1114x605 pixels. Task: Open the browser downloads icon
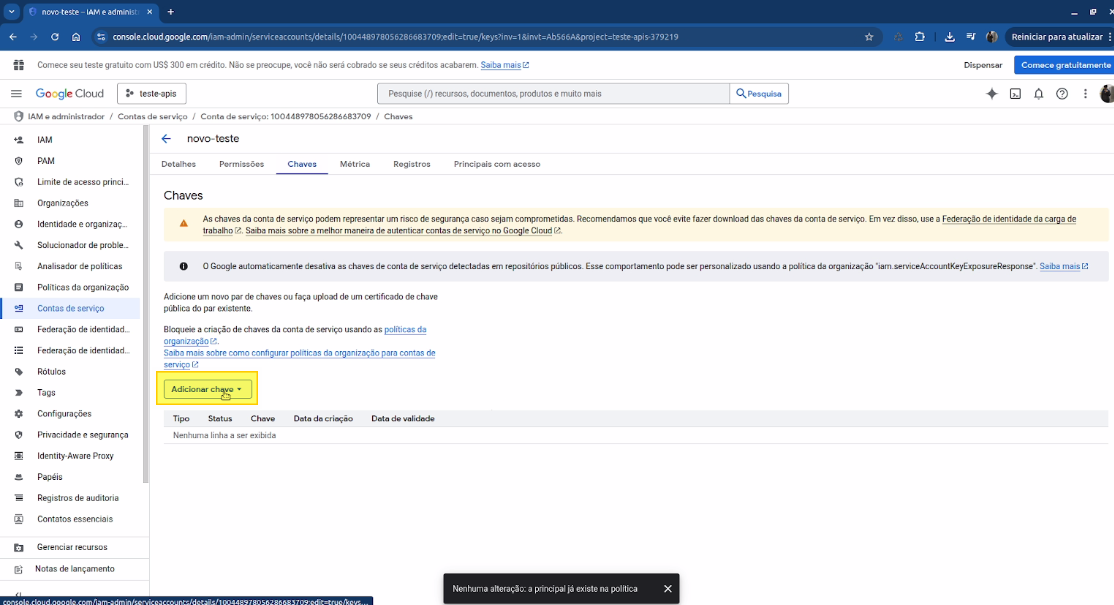[949, 37]
